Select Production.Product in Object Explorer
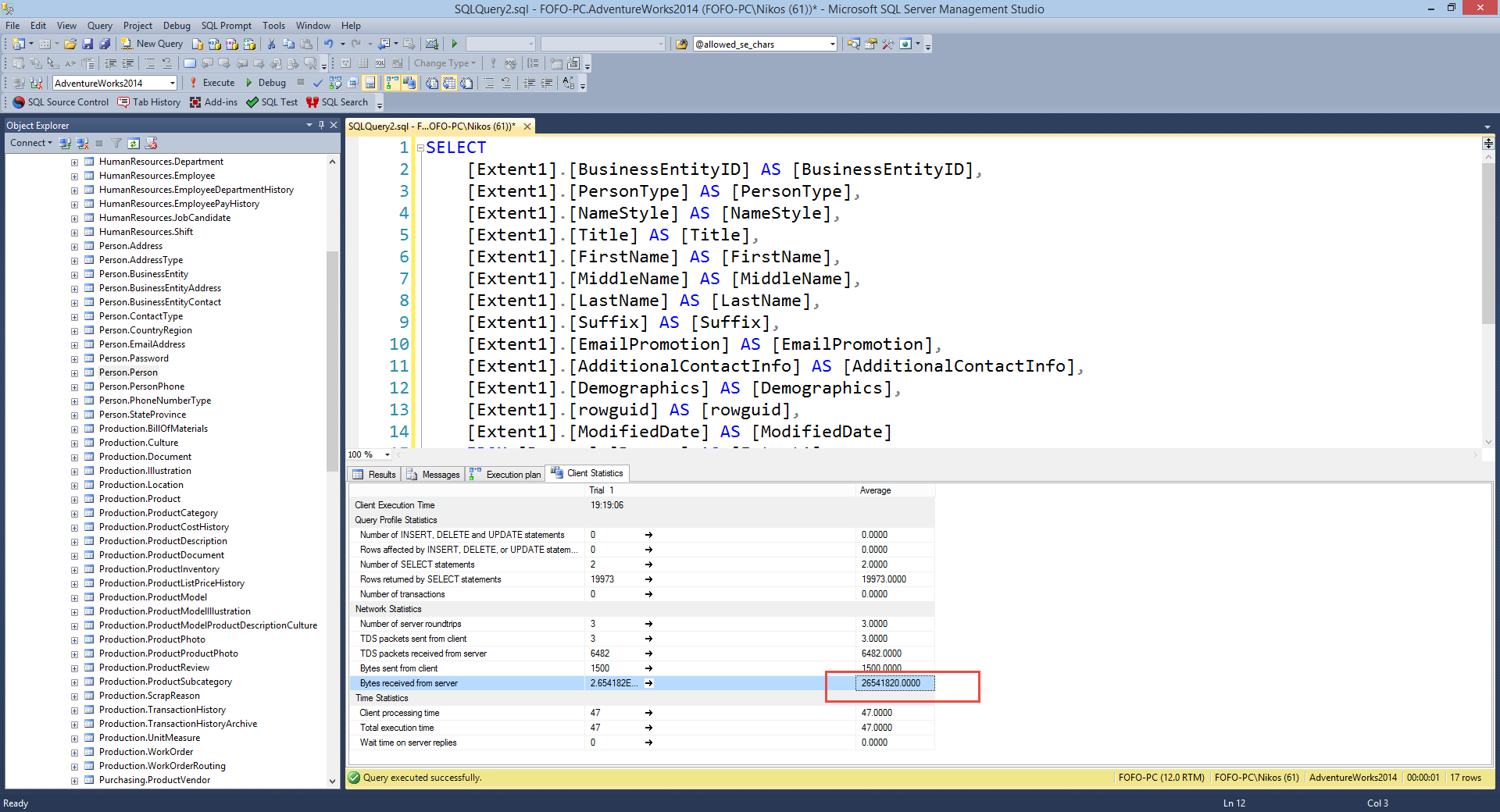The image size is (1500, 812). [140, 499]
